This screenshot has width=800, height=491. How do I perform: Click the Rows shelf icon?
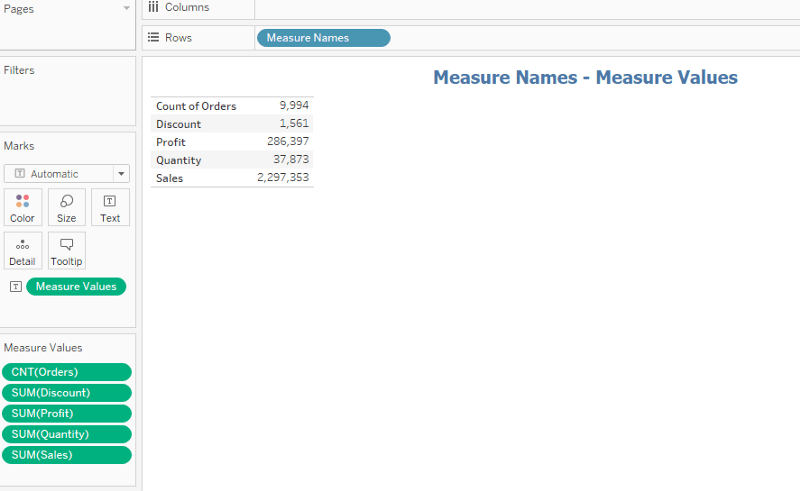tap(153, 38)
